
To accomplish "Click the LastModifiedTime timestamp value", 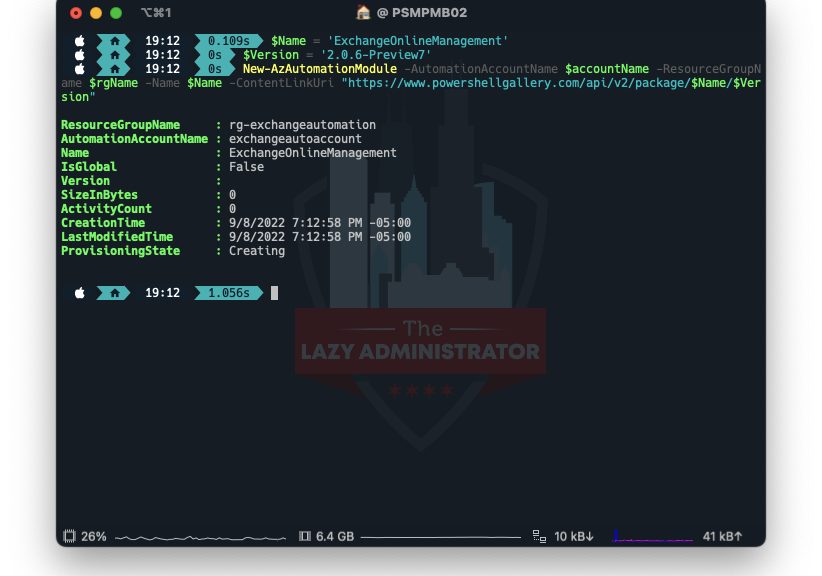I will [x=320, y=237].
